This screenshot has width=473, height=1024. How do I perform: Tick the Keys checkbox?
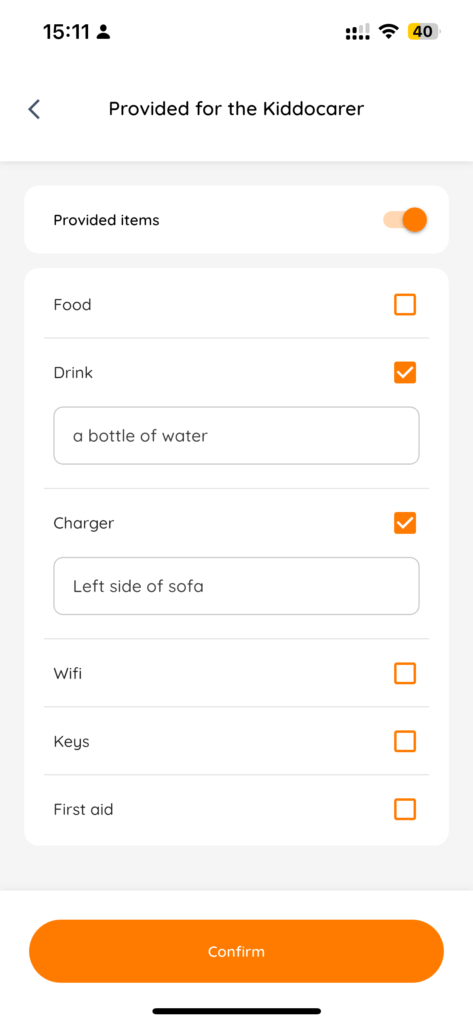tap(405, 741)
